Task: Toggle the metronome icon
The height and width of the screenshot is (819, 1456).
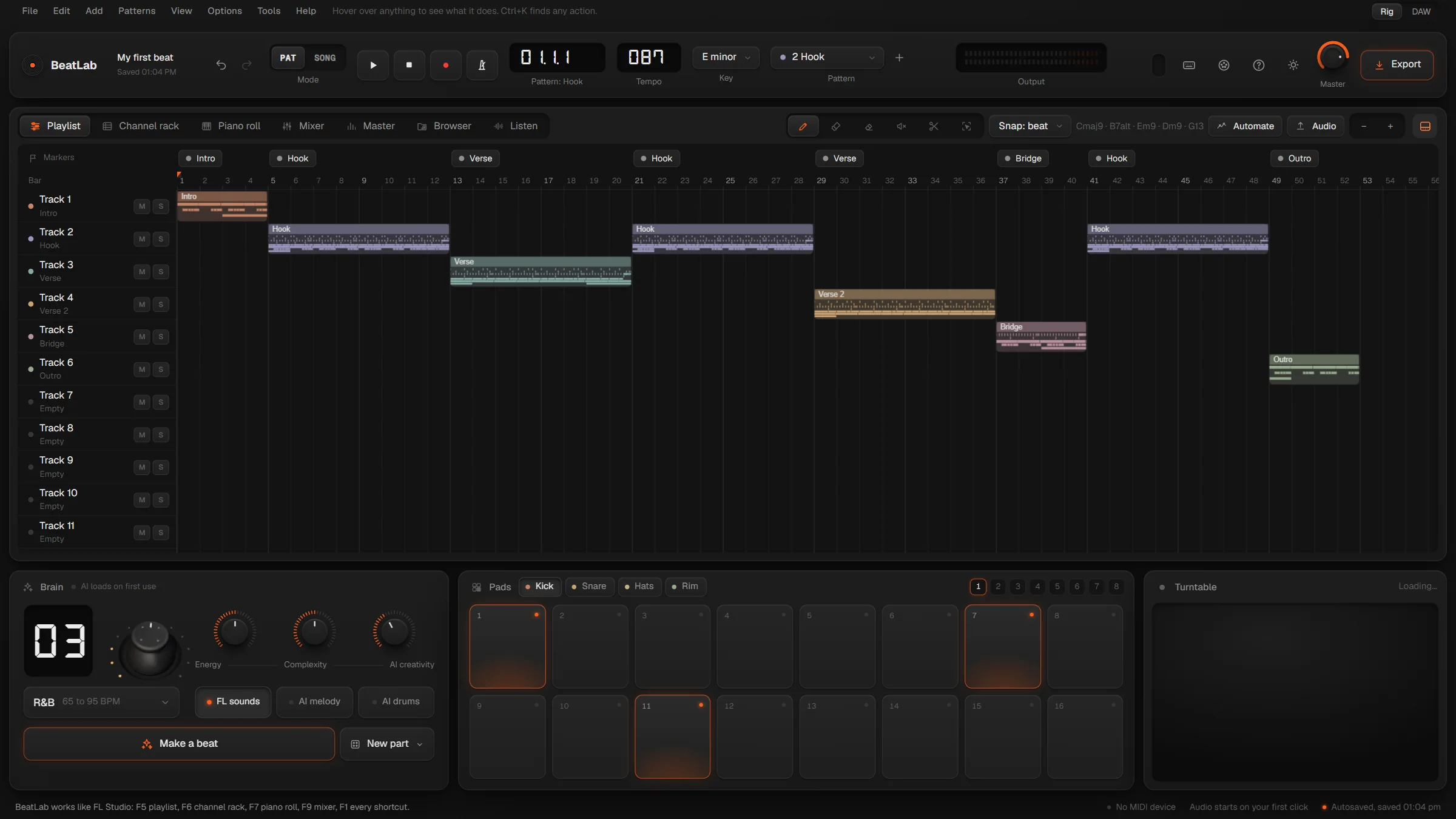Action: coord(482,65)
